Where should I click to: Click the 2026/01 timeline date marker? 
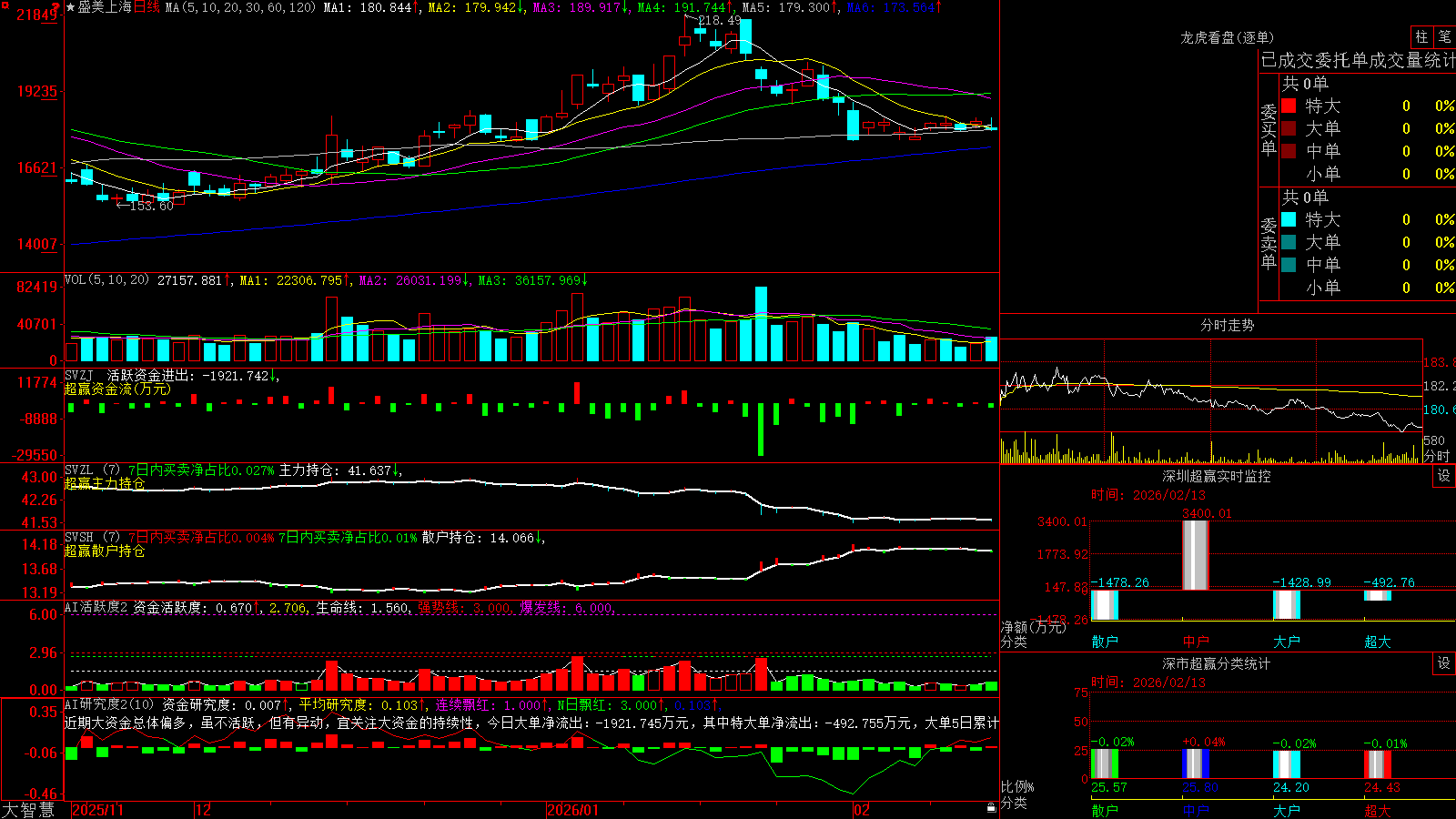coord(573,810)
